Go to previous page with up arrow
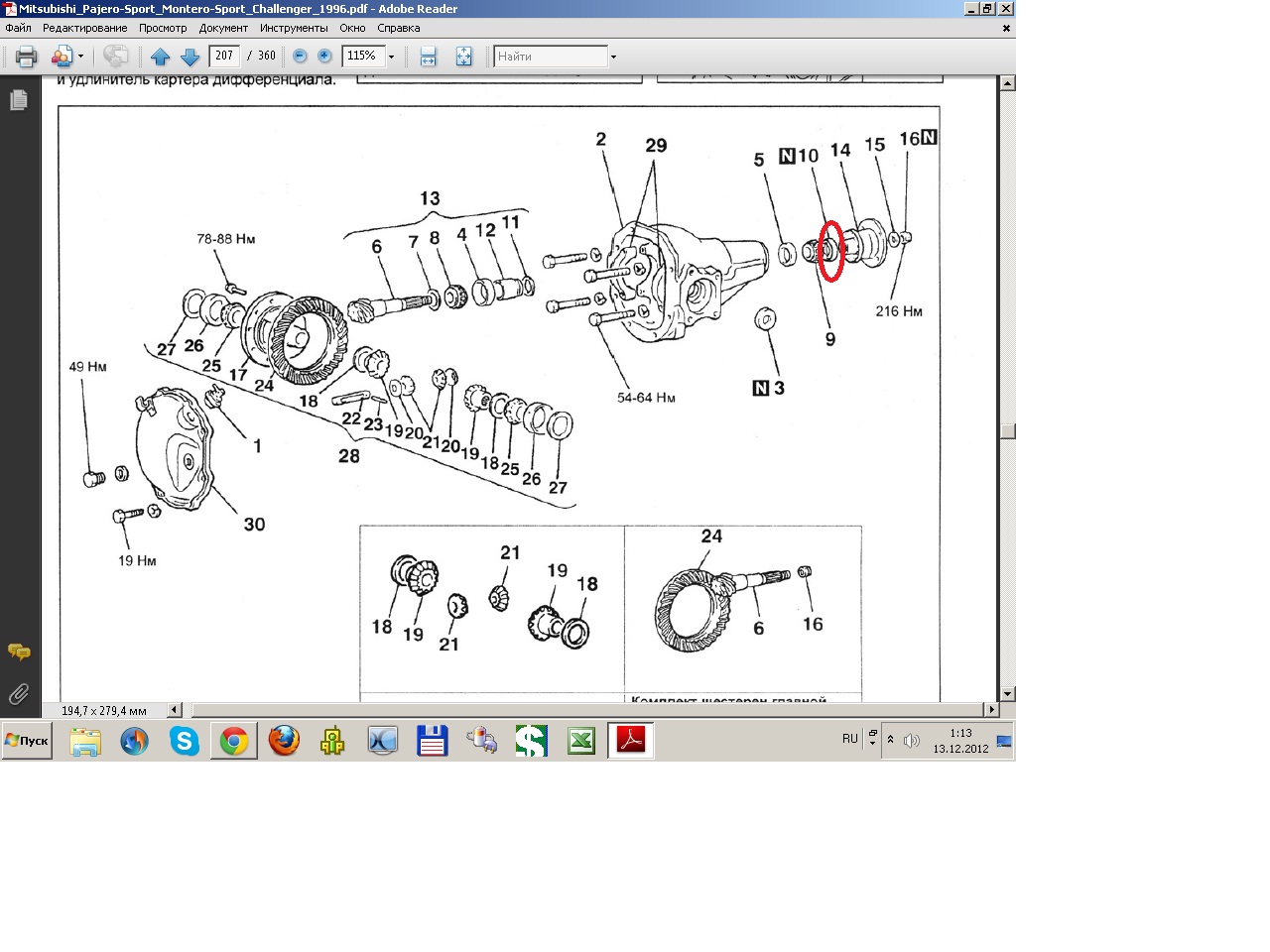This screenshot has height=952, width=1270. 161,57
